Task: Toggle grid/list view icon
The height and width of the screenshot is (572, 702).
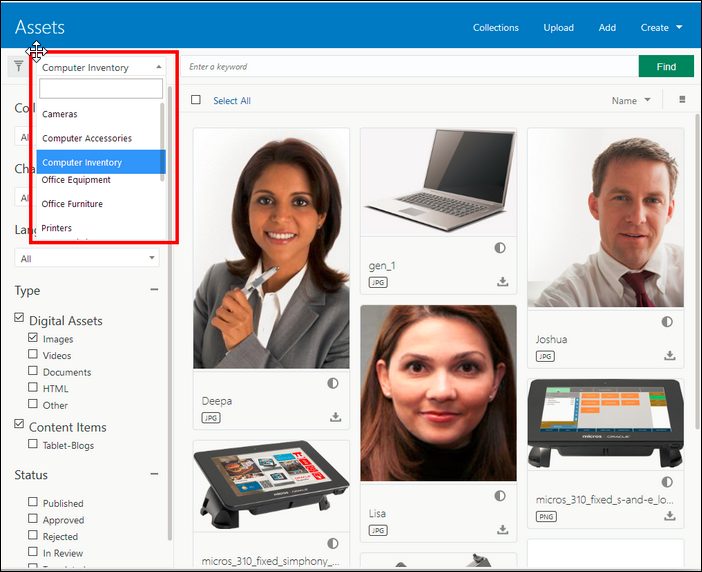Action: coord(682,99)
